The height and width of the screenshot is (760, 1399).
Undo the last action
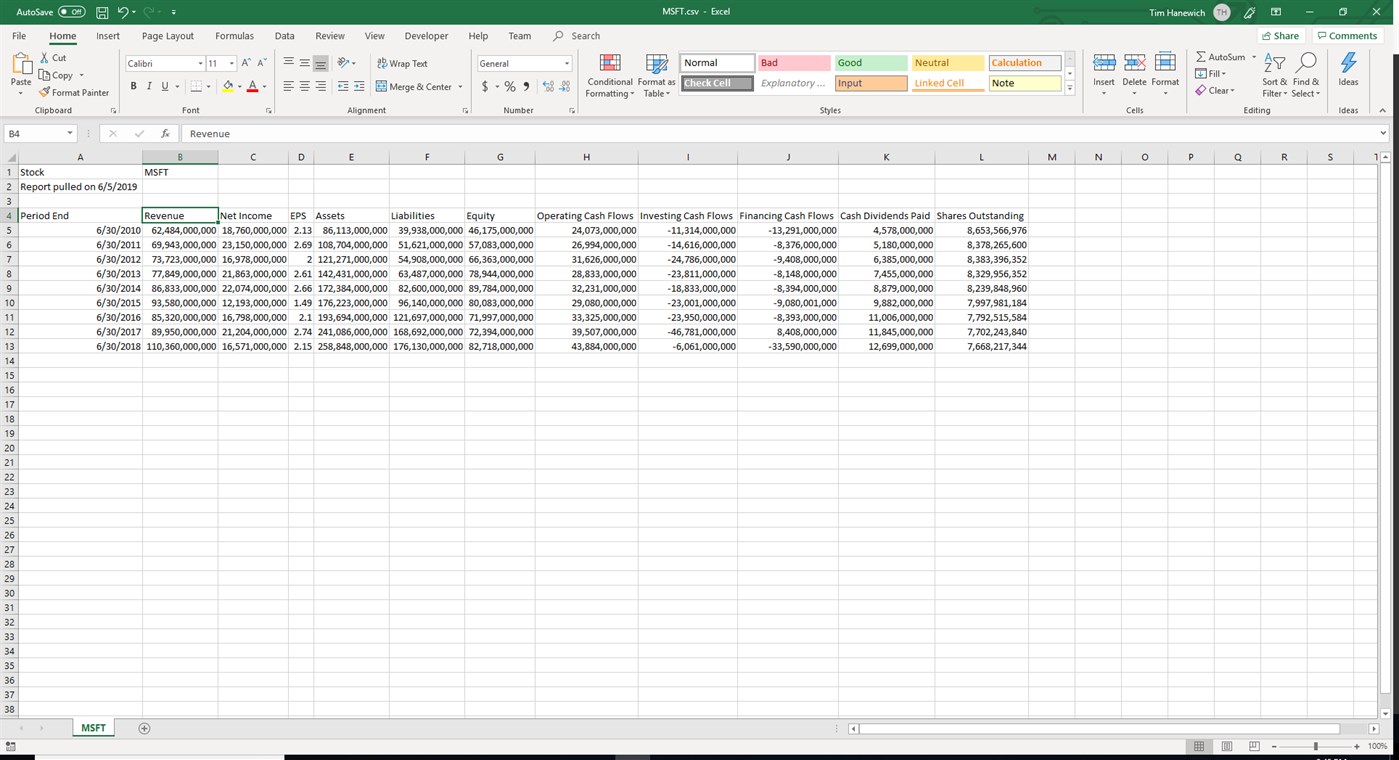(x=122, y=12)
